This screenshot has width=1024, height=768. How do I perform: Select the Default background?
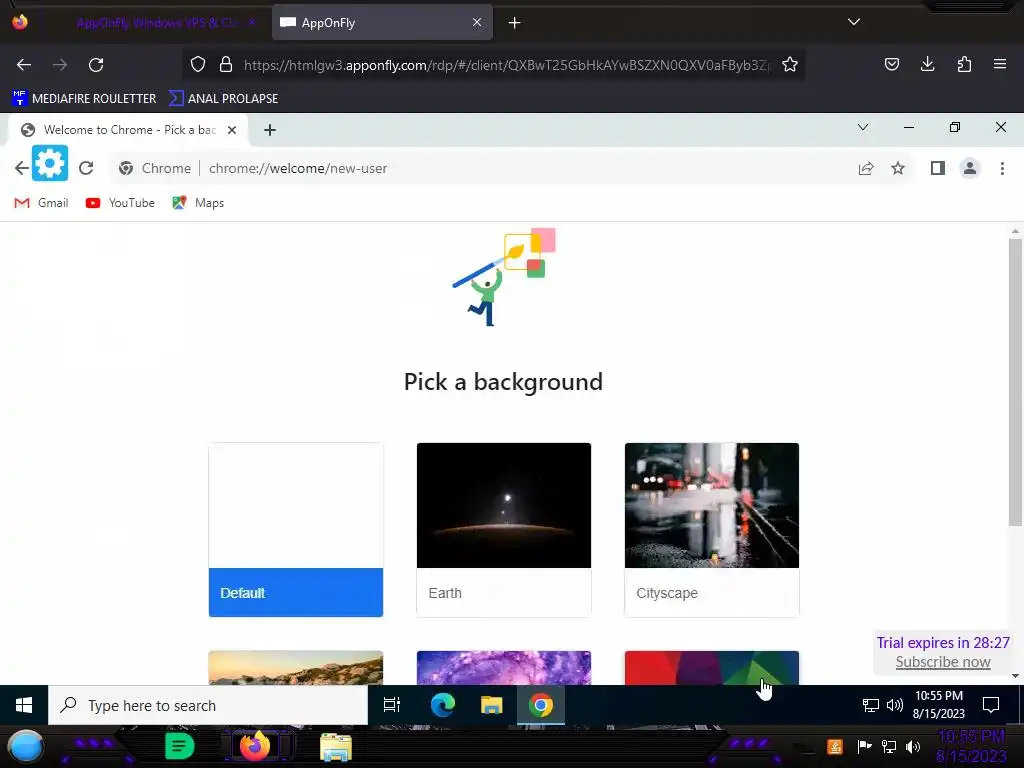296,530
